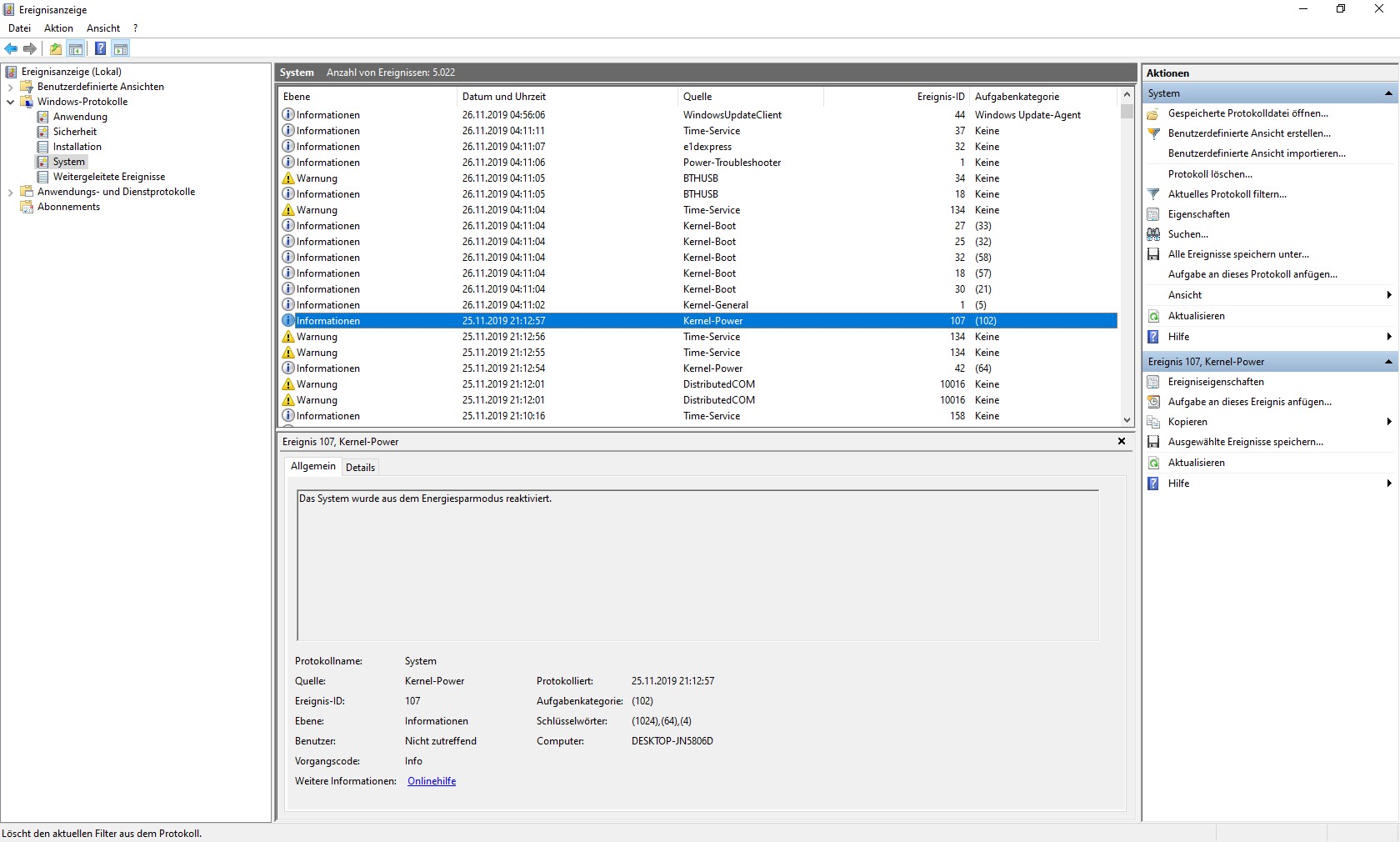The height and width of the screenshot is (842, 1400).
Task: Select the Installation log in the tree
Action: [77, 147]
